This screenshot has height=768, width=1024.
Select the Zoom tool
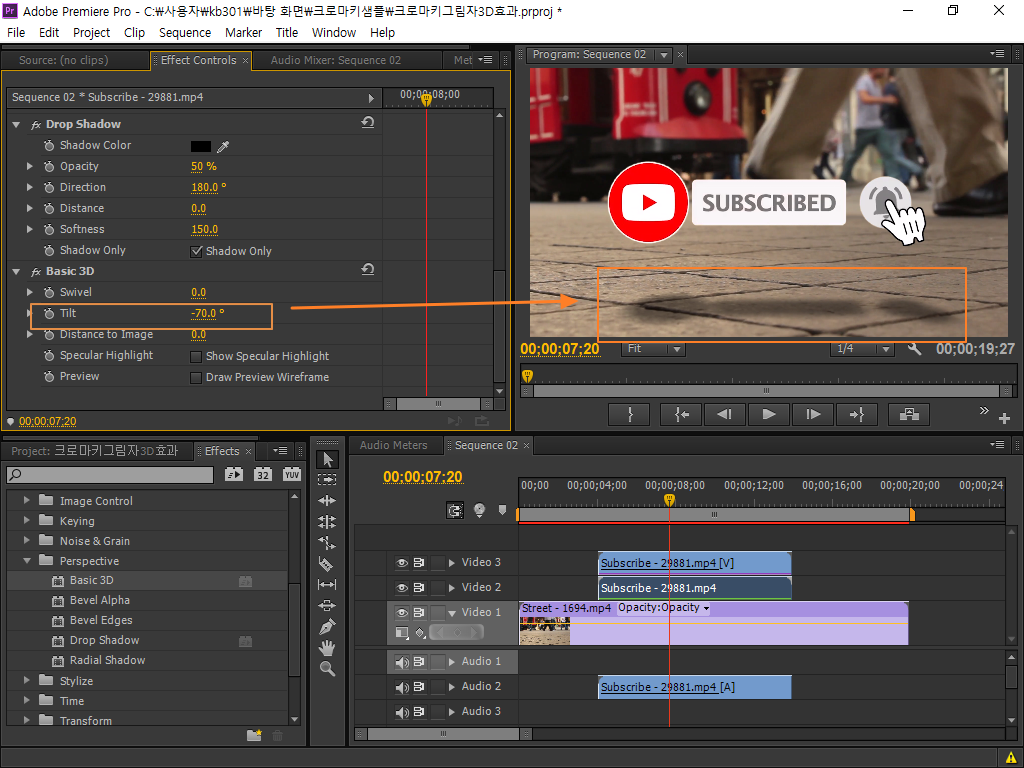(327, 669)
